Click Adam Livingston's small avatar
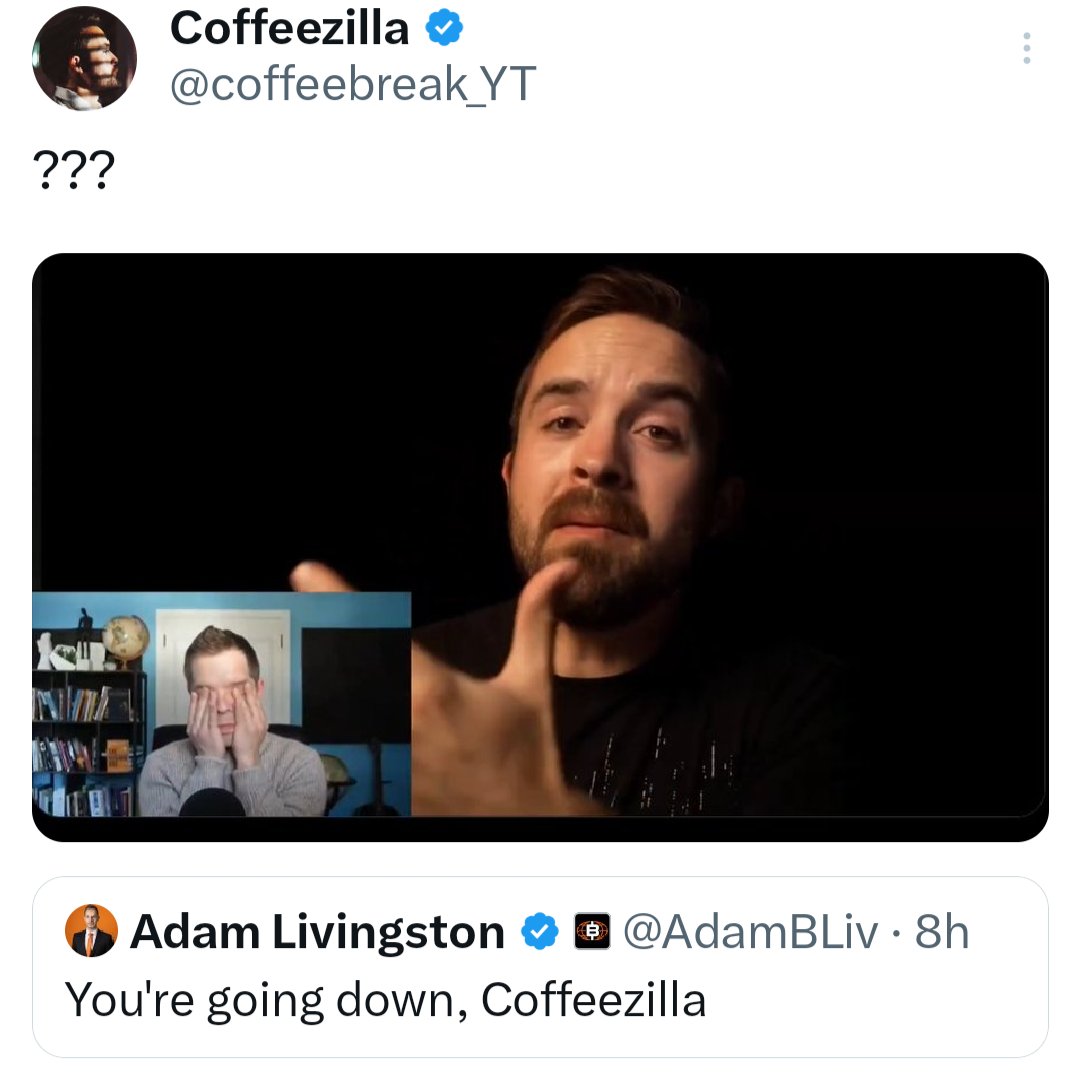The height and width of the screenshot is (1074, 1080). (x=91, y=931)
